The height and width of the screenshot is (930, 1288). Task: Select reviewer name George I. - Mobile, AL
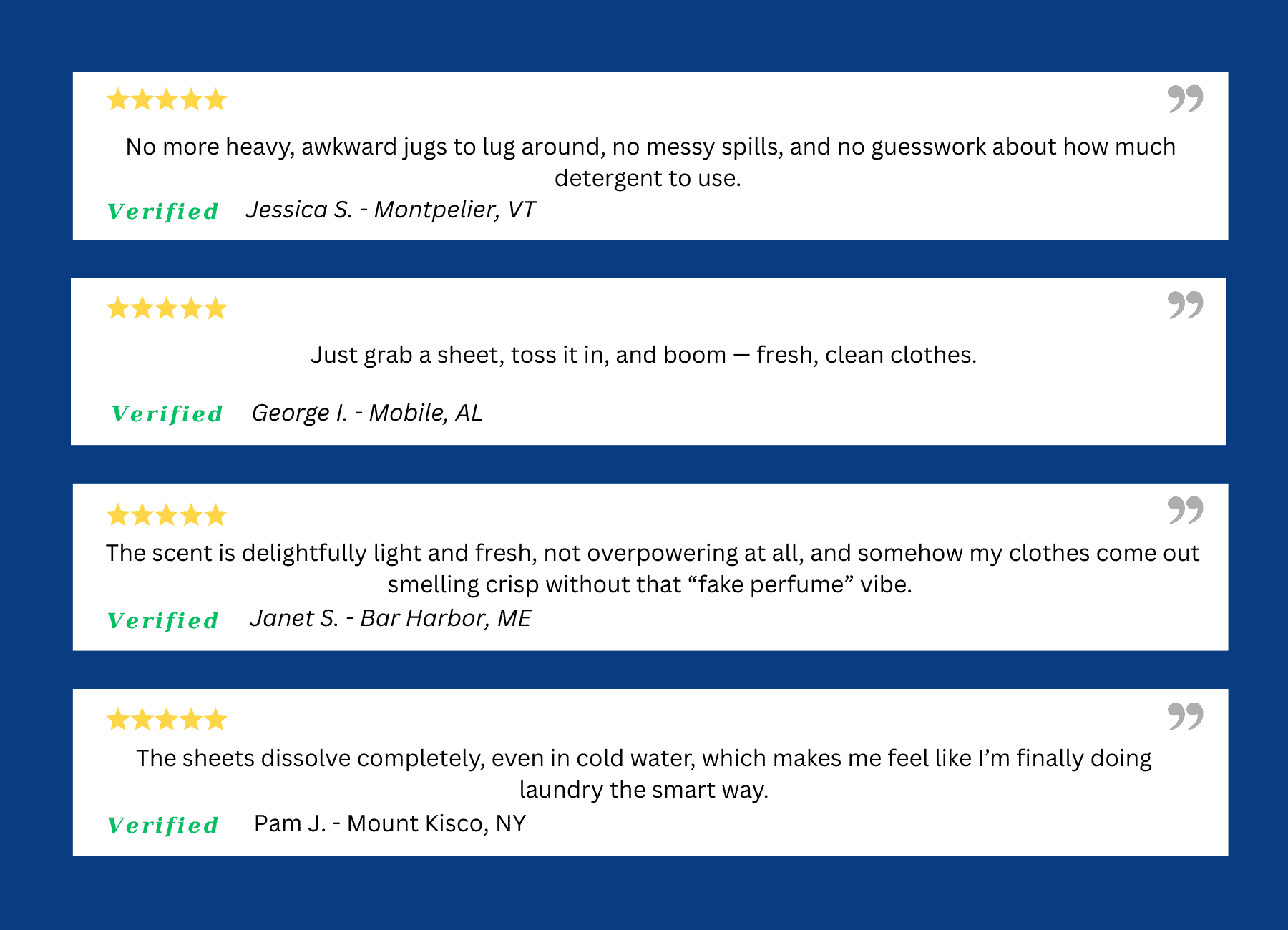pyautogui.click(x=367, y=413)
